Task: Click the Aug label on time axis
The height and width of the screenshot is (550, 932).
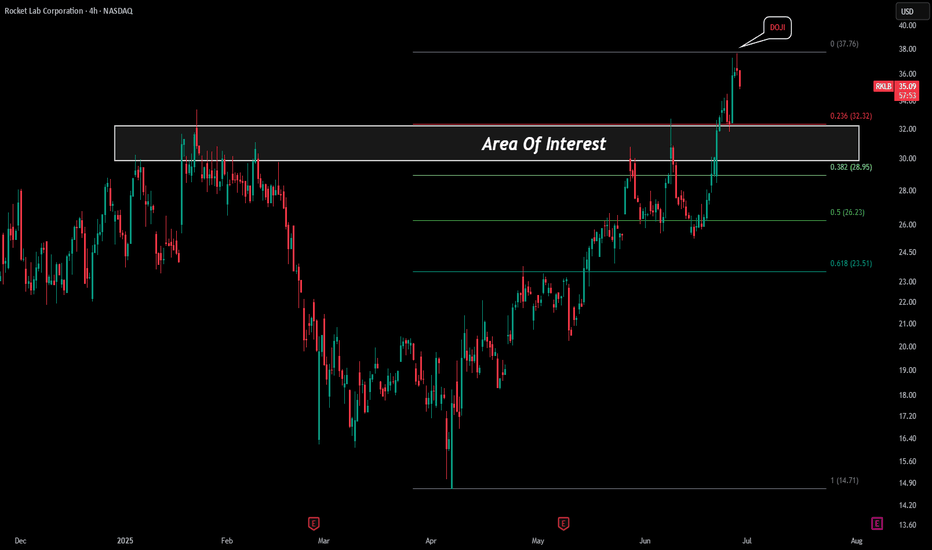Action: coord(857,541)
